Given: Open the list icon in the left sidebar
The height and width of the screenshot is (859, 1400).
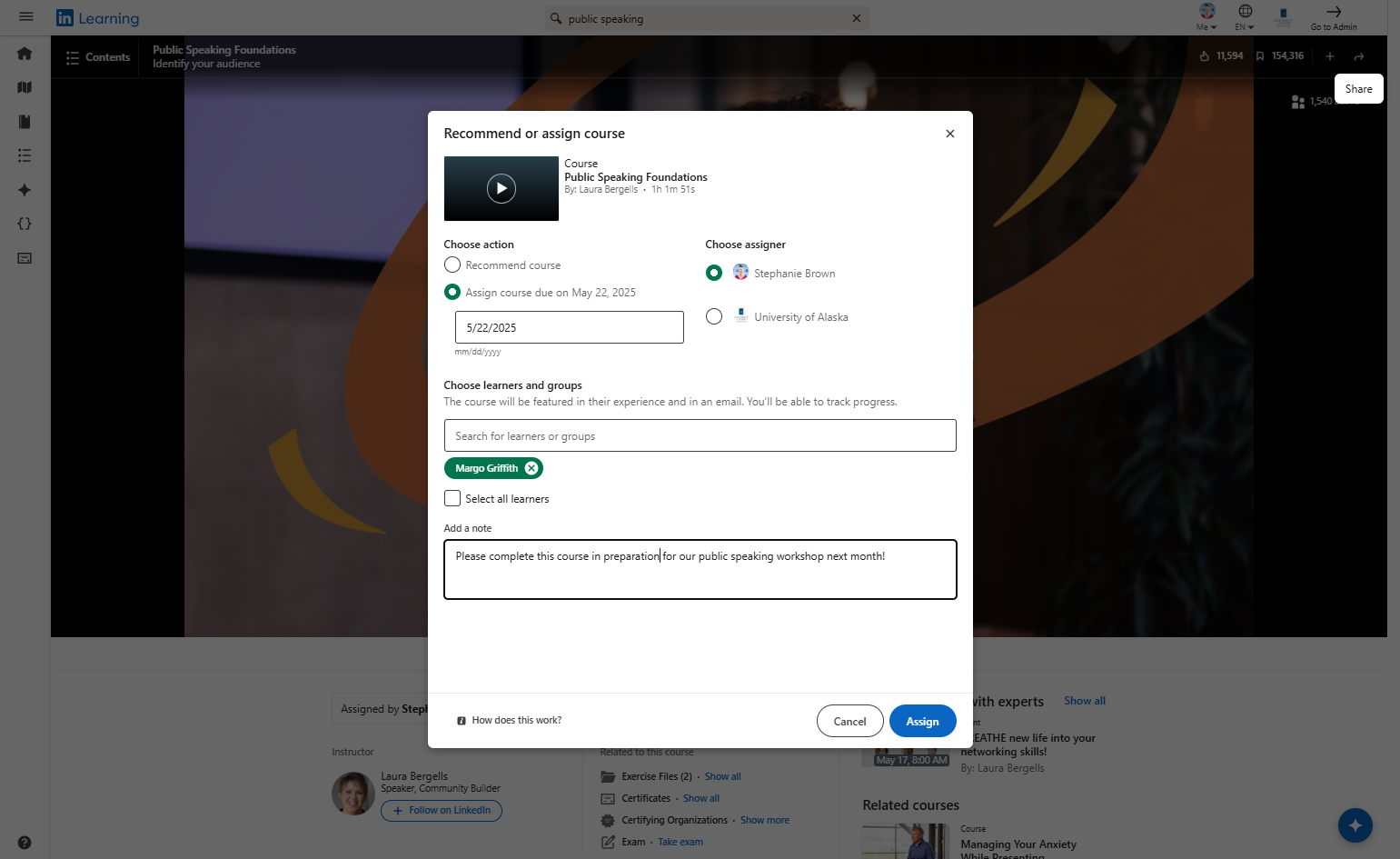Looking at the screenshot, I should point(25,155).
